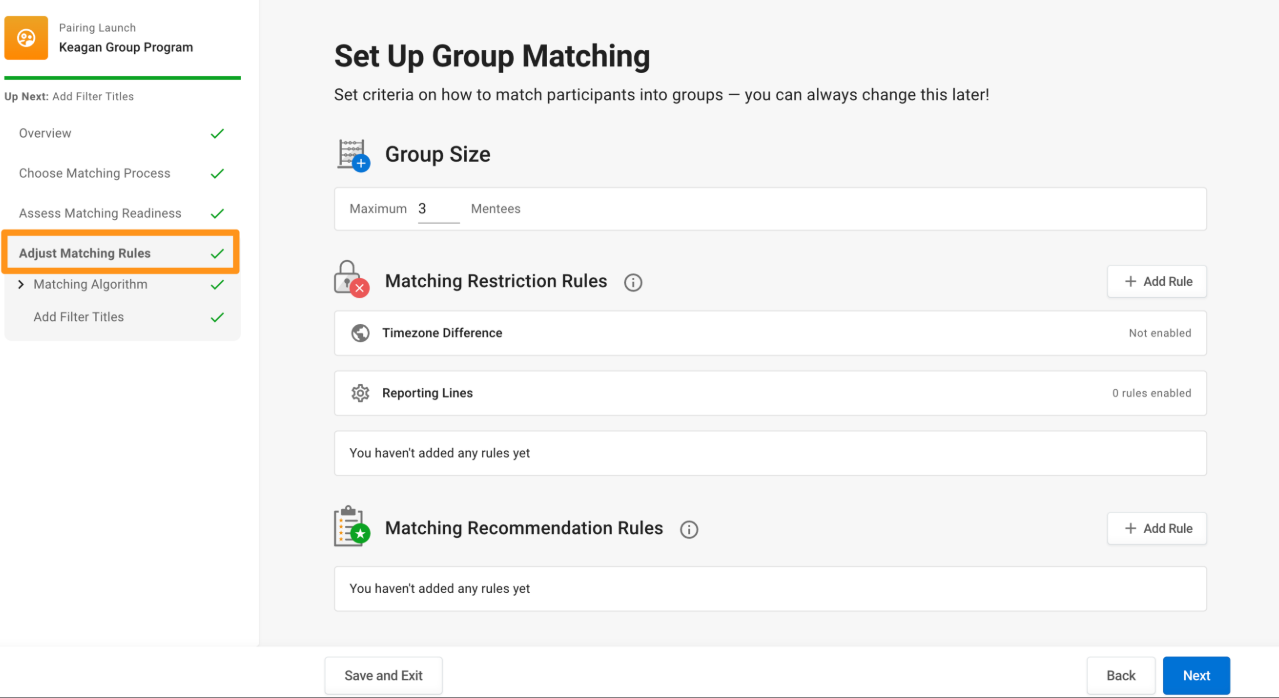
Task: Add Rule under Matching Recommendation Rules
Action: [x=1157, y=528]
